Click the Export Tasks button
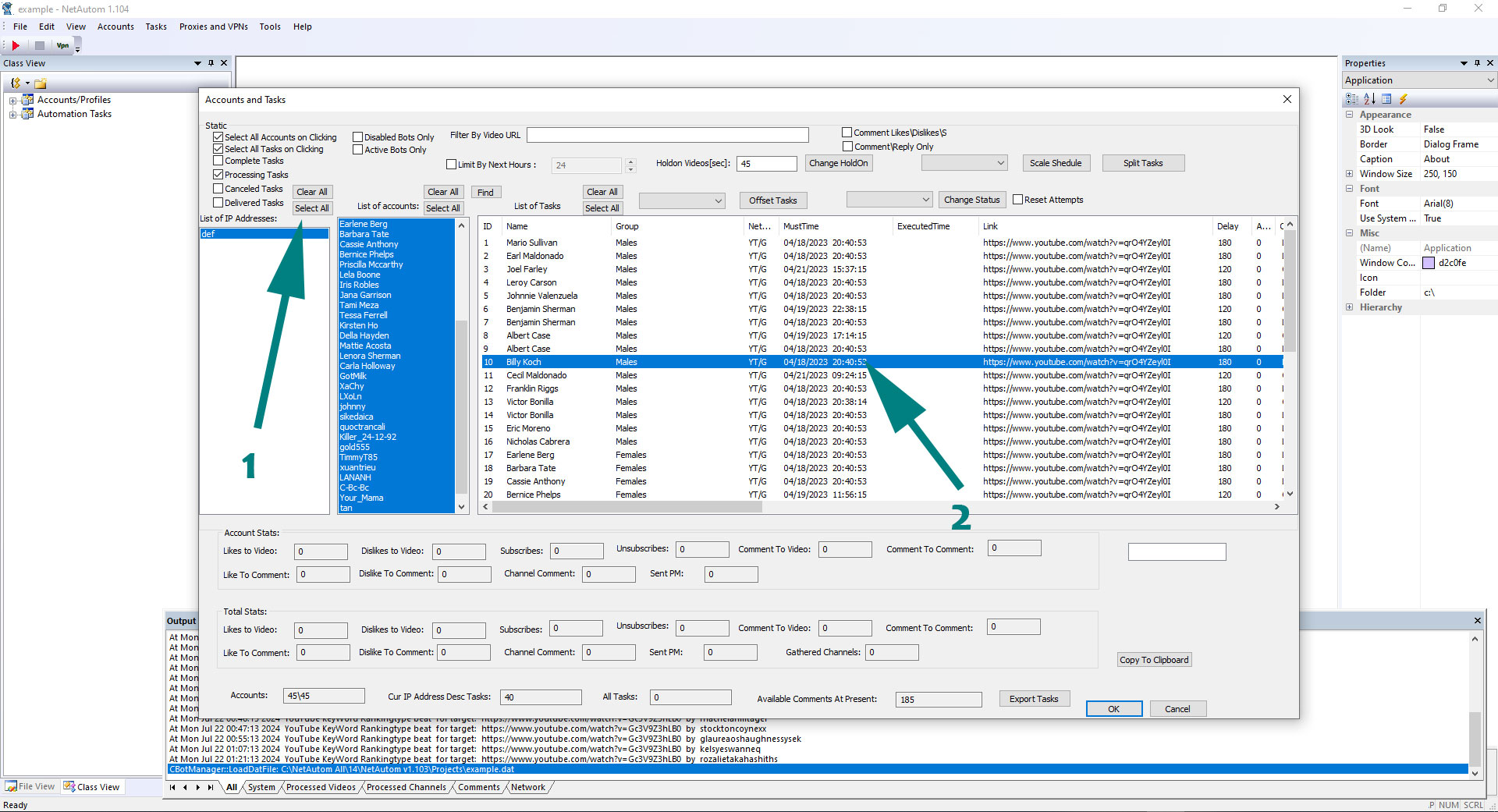This screenshot has width=1498, height=812. [x=1033, y=699]
